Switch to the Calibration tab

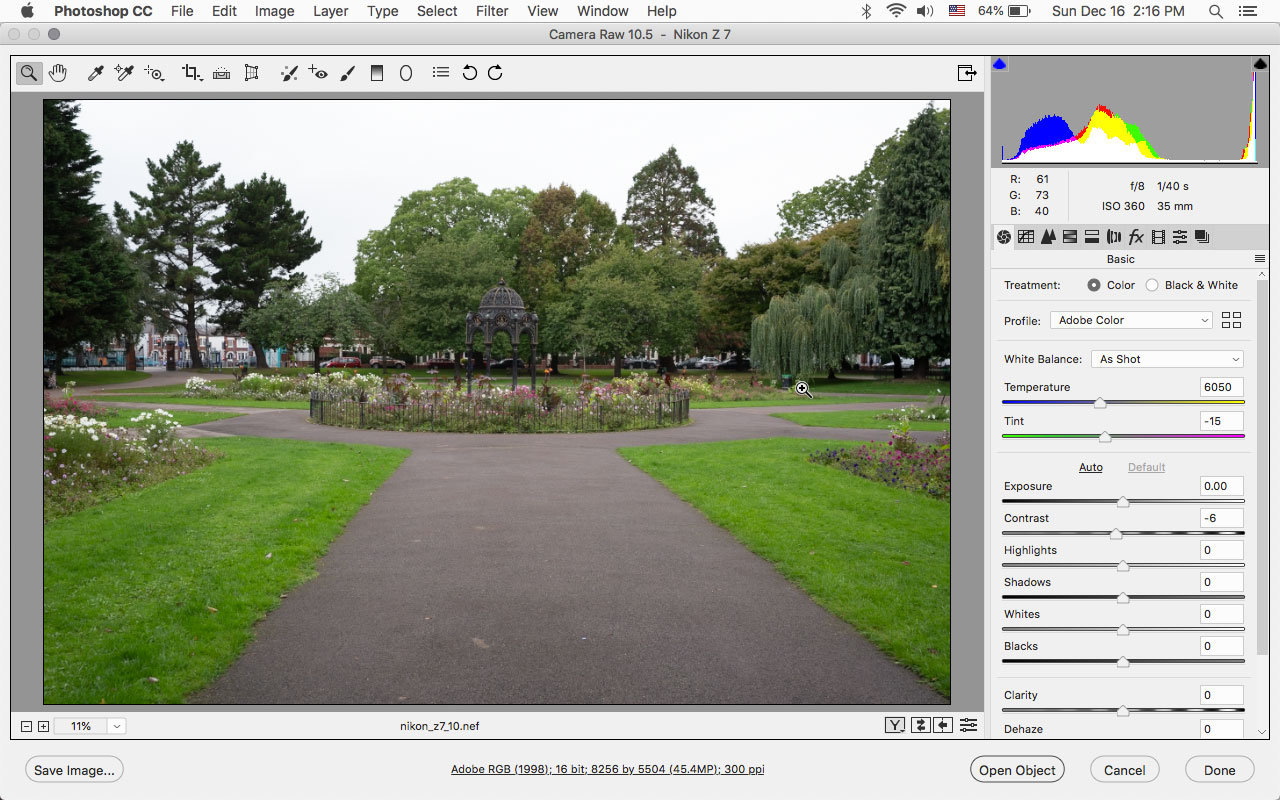[1158, 237]
